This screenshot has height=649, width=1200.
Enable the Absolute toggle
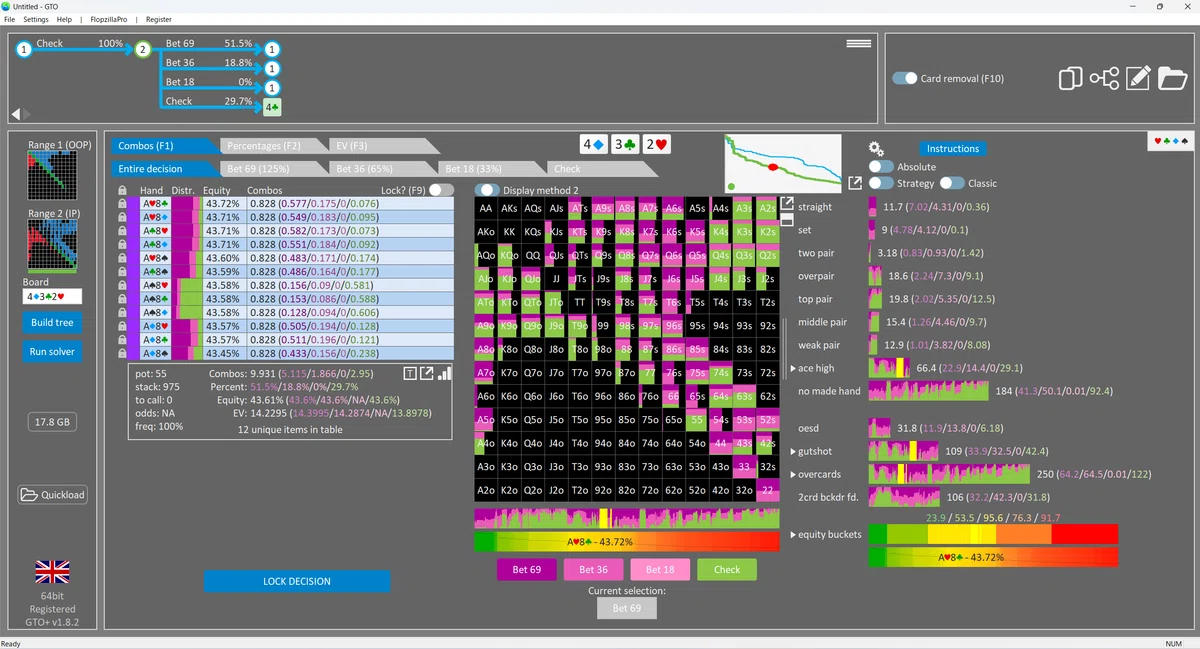[881, 167]
